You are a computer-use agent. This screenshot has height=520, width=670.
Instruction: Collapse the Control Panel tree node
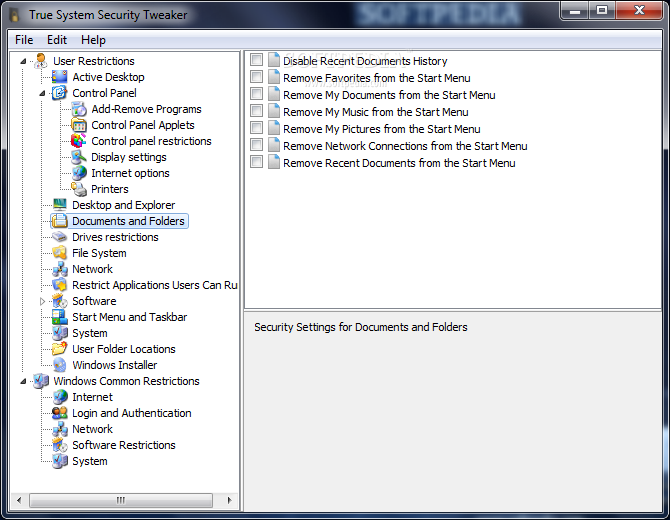42,93
